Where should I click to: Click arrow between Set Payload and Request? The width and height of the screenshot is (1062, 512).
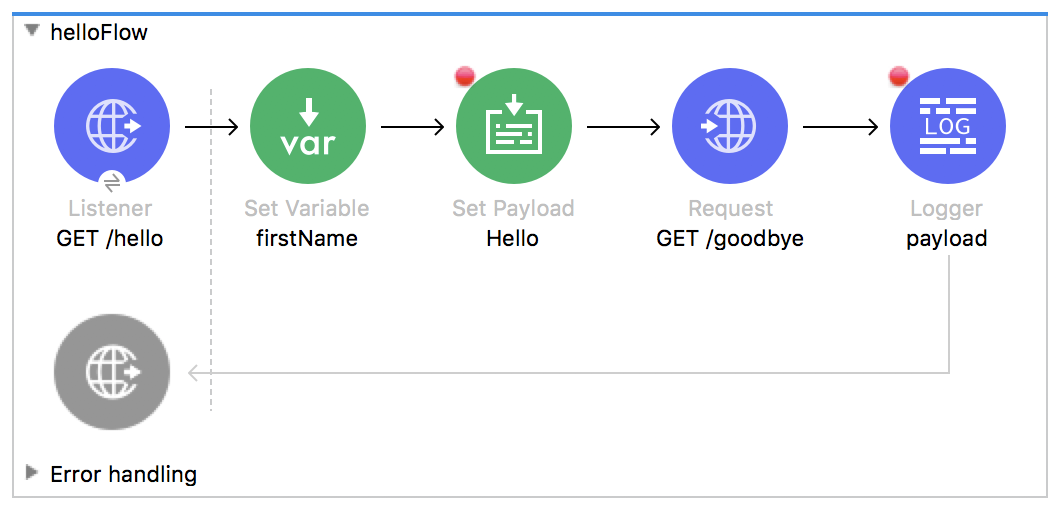tap(623, 127)
